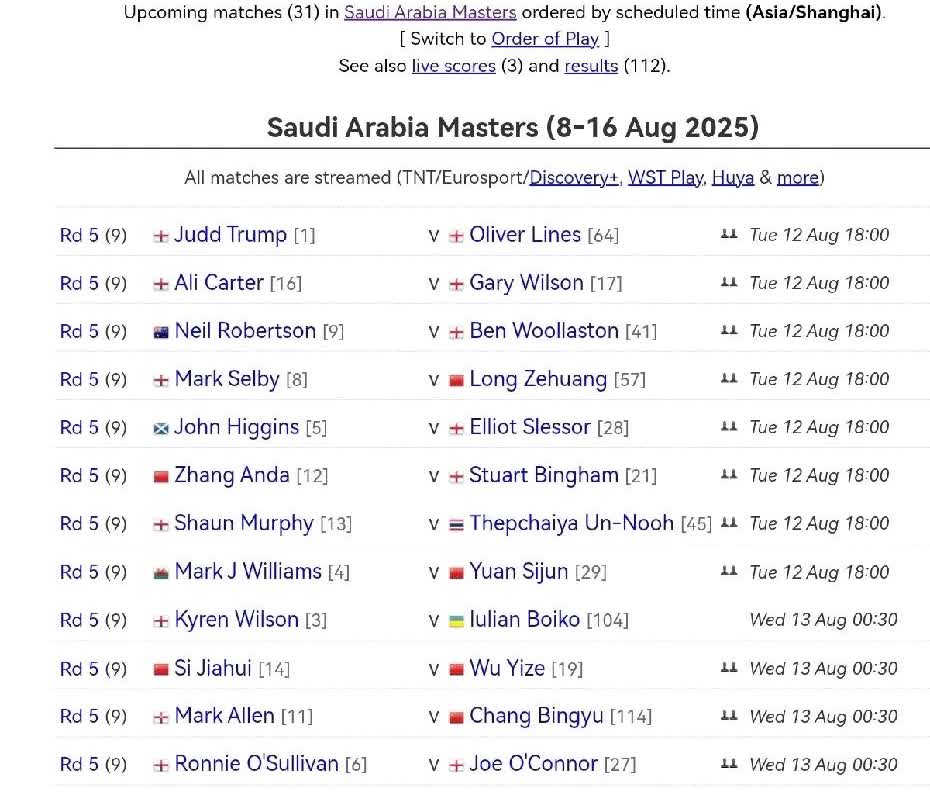Click head-to-head icon beside Ronnie O'Sullivan match
The image size is (930, 800).
[x=728, y=764]
